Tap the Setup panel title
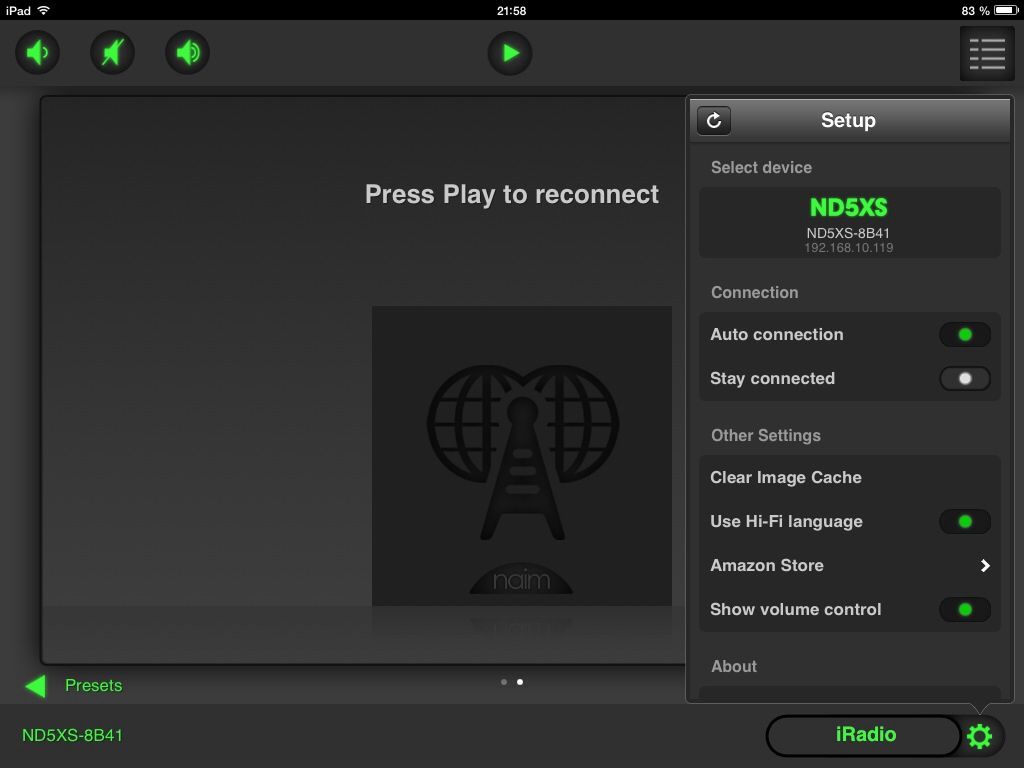This screenshot has height=768, width=1024. coord(848,120)
